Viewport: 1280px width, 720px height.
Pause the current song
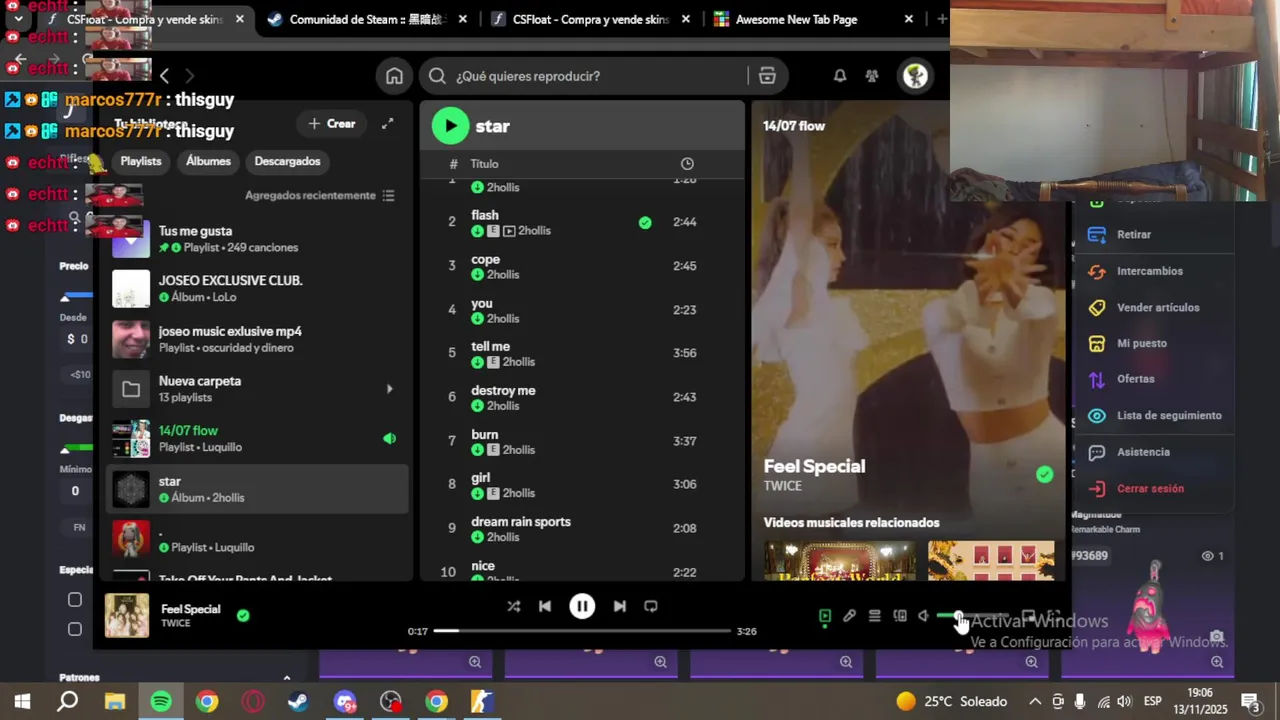coord(582,606)
